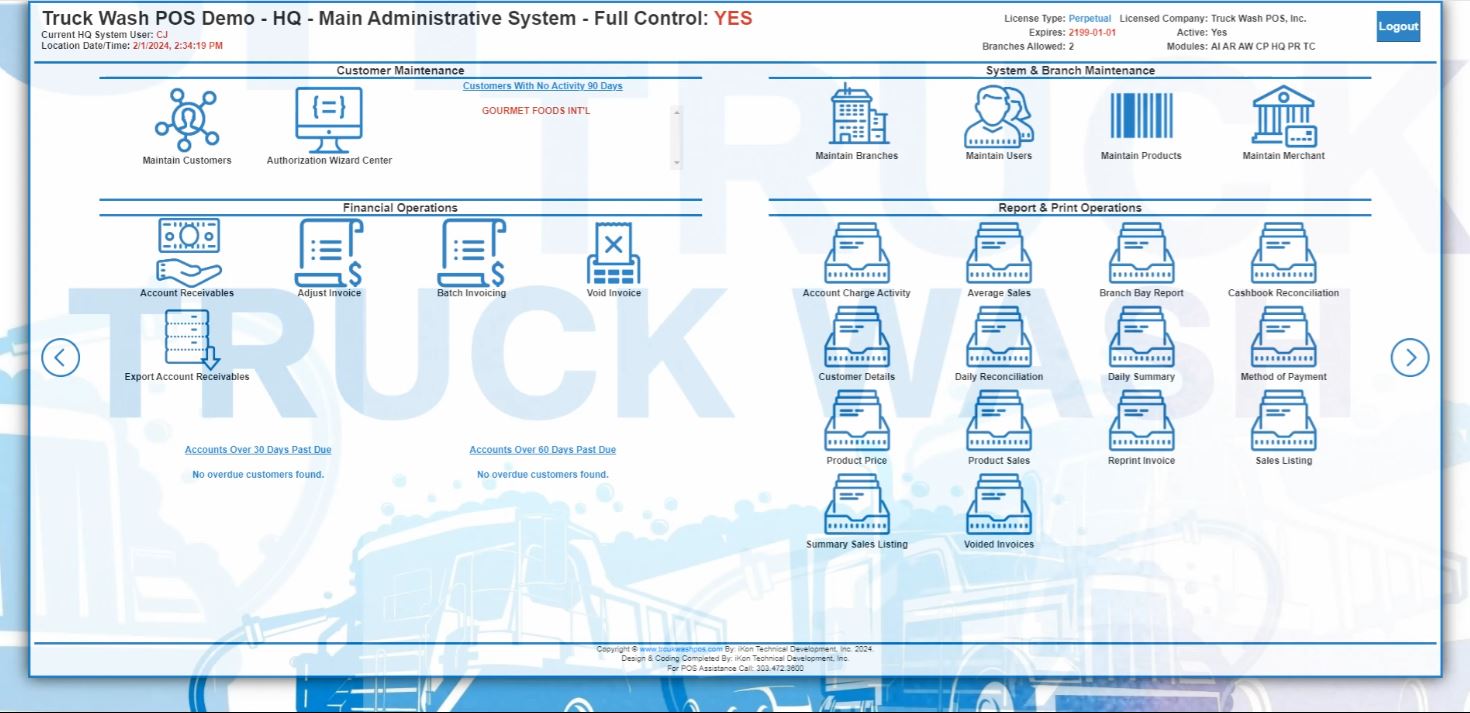1470x713 pixels.
Task: Open Maintain Products barcode icon
Action: pyautogui.click(x=1141, y=117)
